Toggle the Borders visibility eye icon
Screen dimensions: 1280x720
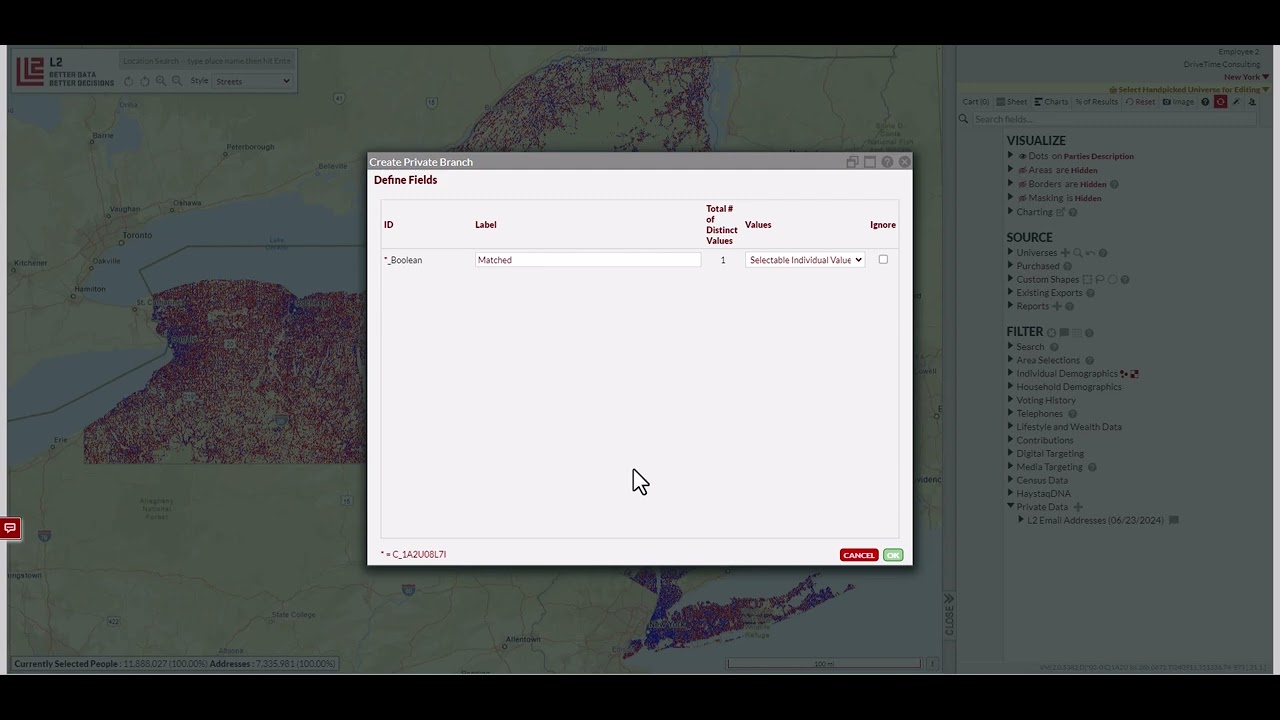tap(1022, 184)
